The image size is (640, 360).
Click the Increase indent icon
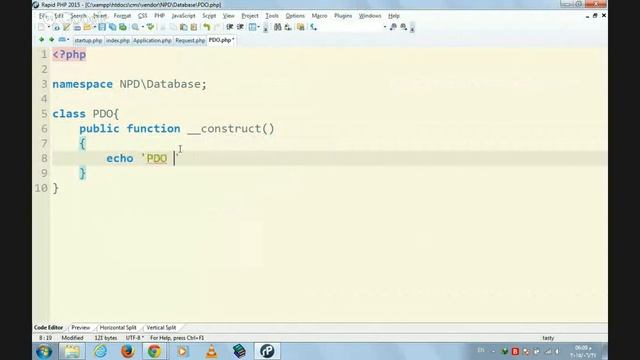[x=240, y=27]
